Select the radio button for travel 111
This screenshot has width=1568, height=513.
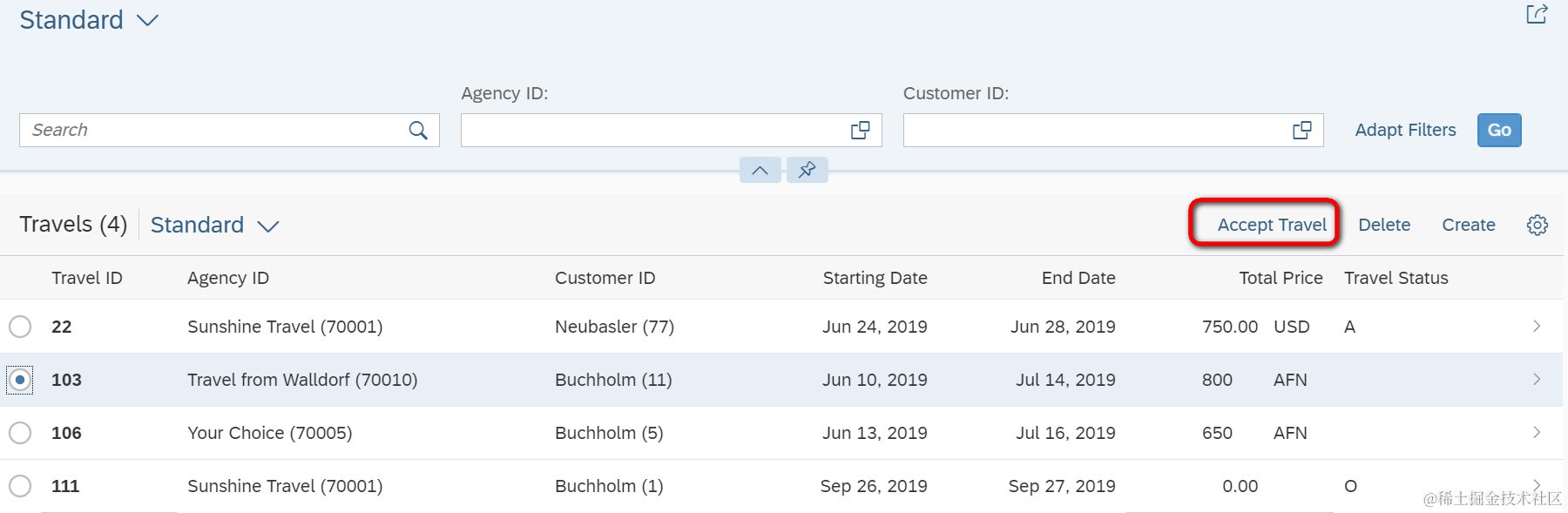tap(20, 486)
